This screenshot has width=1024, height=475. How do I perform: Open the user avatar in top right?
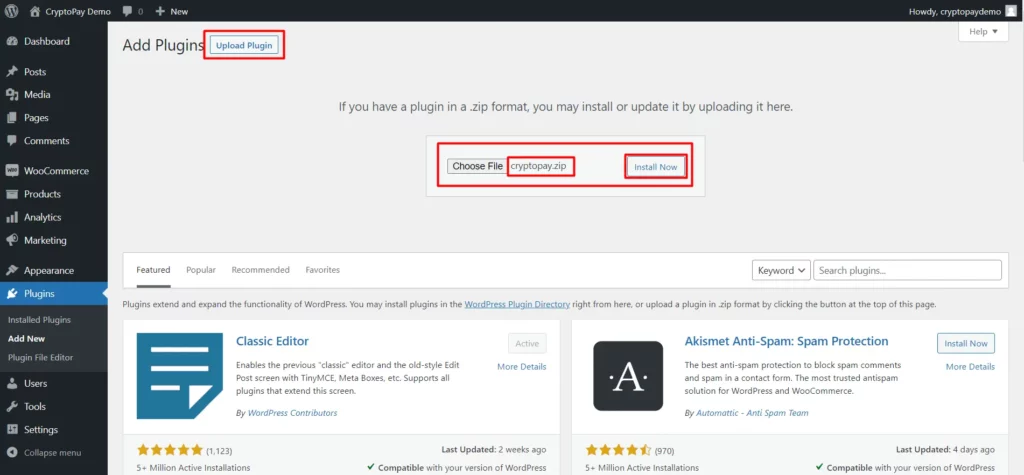[x=1011, y=11]
